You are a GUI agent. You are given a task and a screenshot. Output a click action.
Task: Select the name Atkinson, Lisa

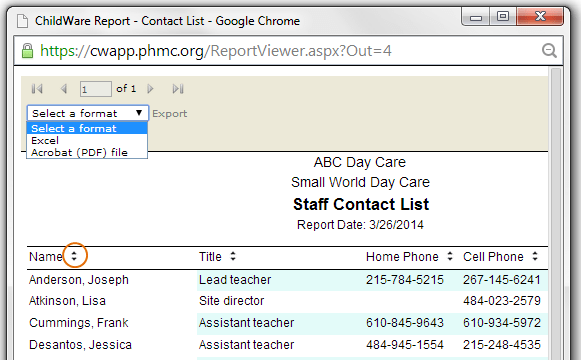[67, 301]
